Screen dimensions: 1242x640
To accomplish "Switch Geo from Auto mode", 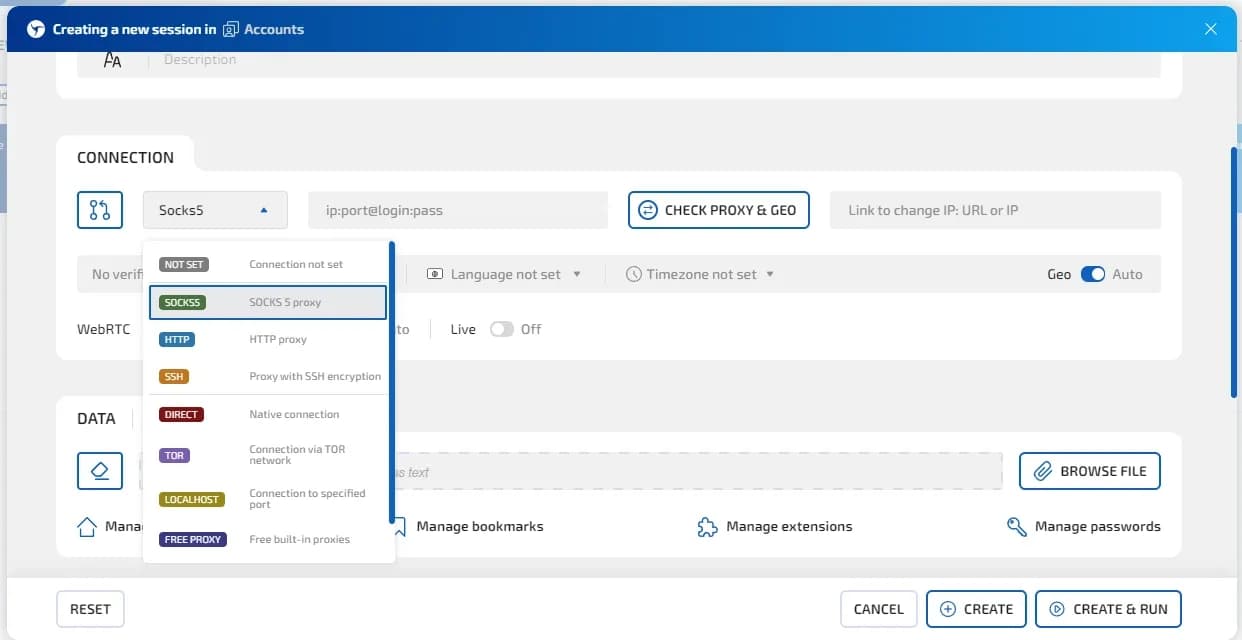I will click(1094, 273).
